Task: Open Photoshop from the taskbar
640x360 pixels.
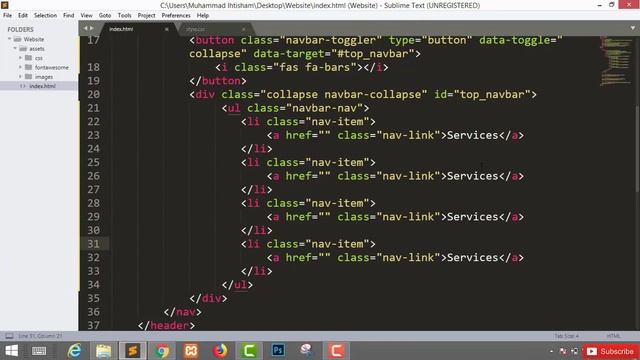Action: tap(278, 351)
